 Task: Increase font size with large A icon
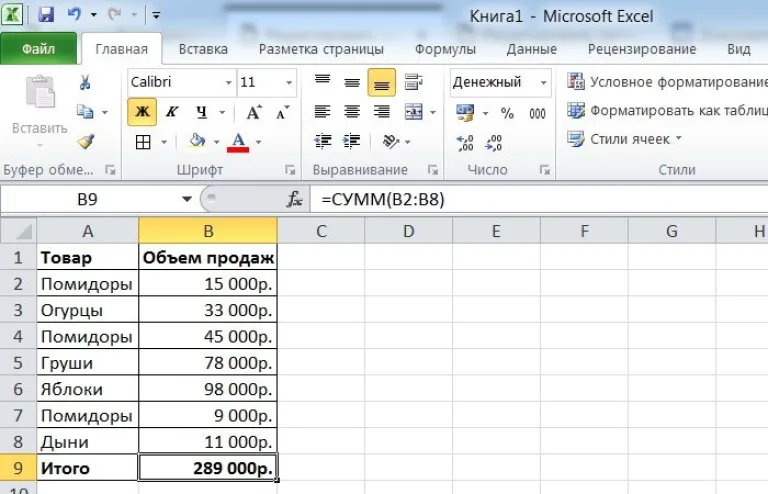click(254, 112)
